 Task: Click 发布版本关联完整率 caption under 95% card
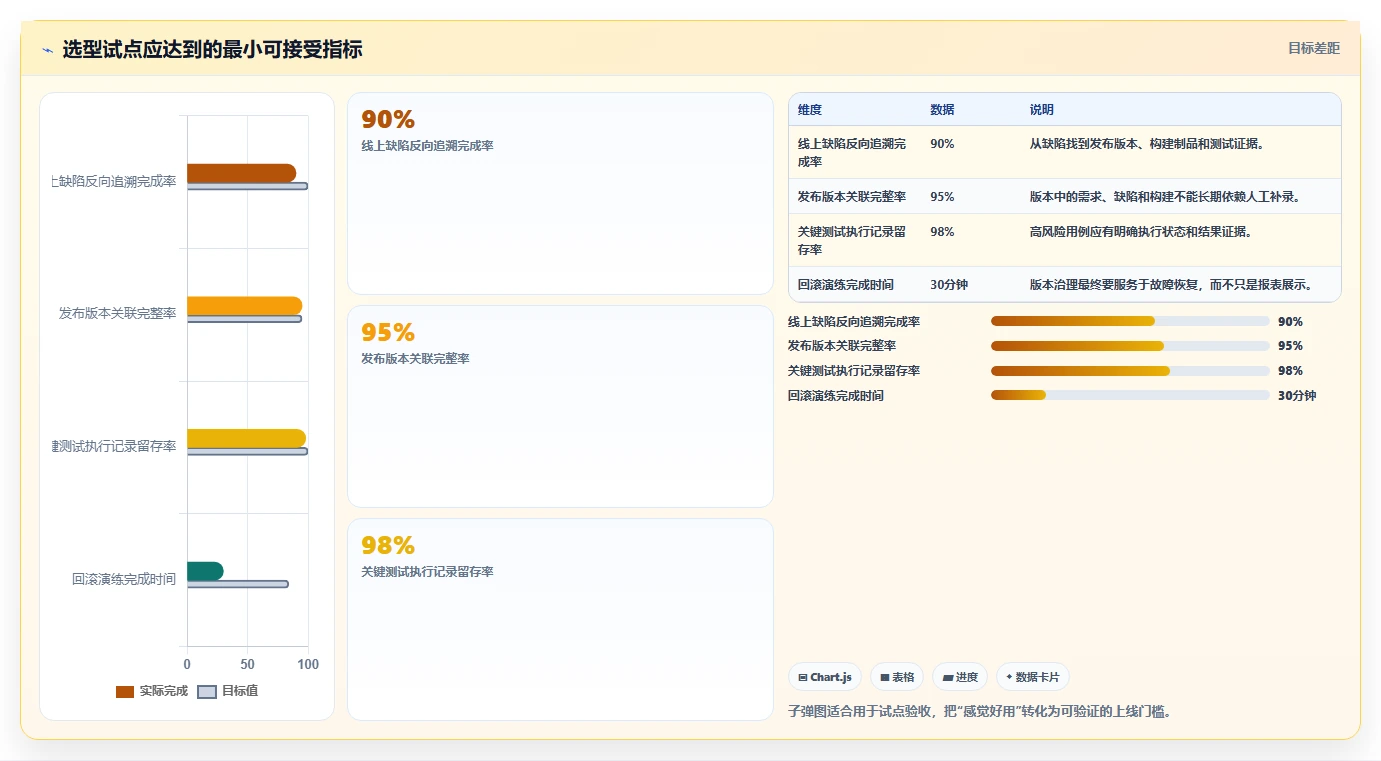coord(415,359)
